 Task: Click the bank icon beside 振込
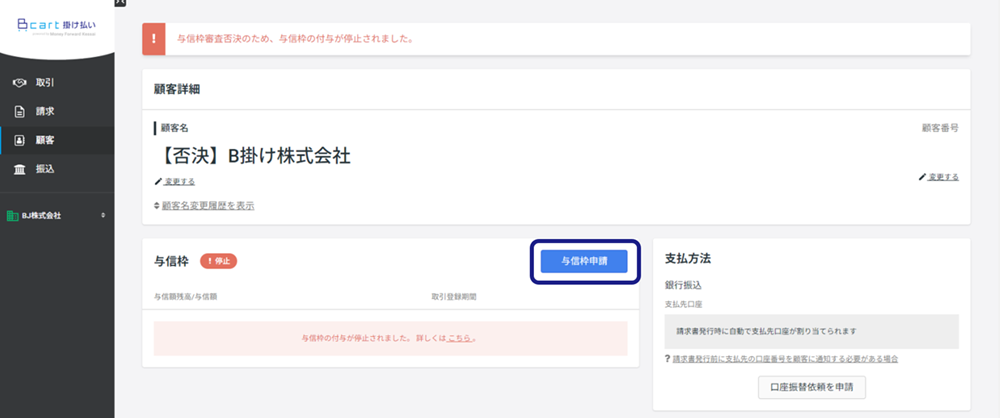[19, 170]
